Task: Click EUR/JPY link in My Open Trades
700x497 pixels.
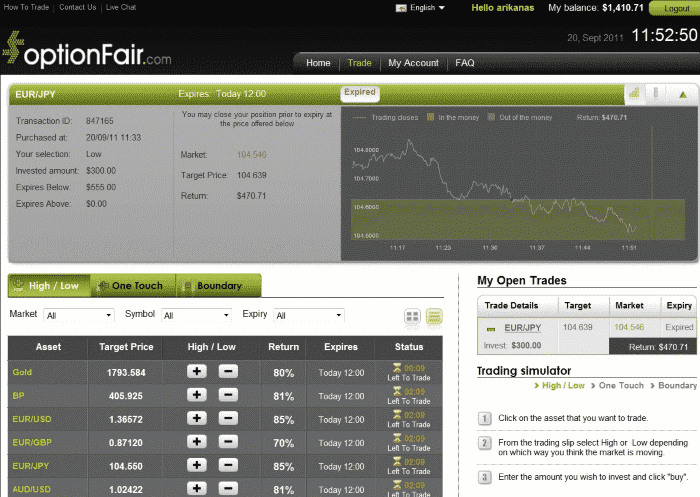Action: point(522,327)
